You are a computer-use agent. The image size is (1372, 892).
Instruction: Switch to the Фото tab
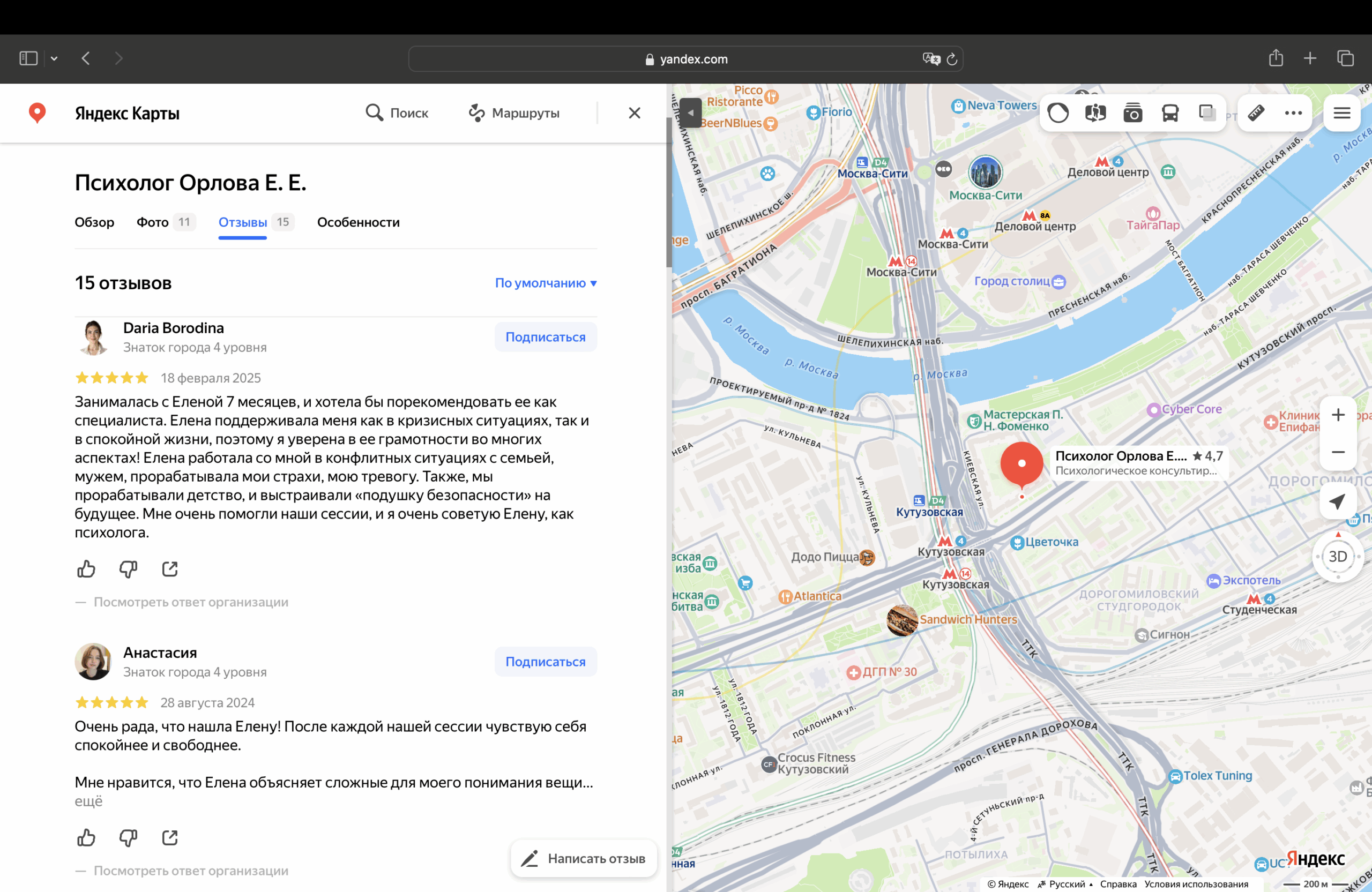[152, 222]
